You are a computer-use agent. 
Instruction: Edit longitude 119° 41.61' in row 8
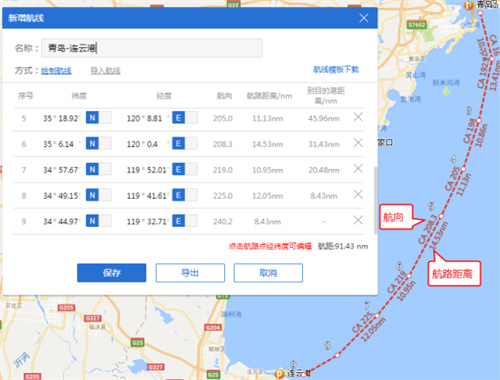coord(147,196)
